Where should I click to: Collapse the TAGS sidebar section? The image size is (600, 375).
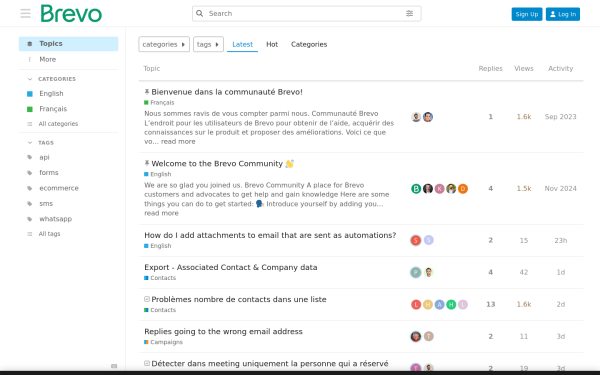pyautogui.click(x=41, y=143)
